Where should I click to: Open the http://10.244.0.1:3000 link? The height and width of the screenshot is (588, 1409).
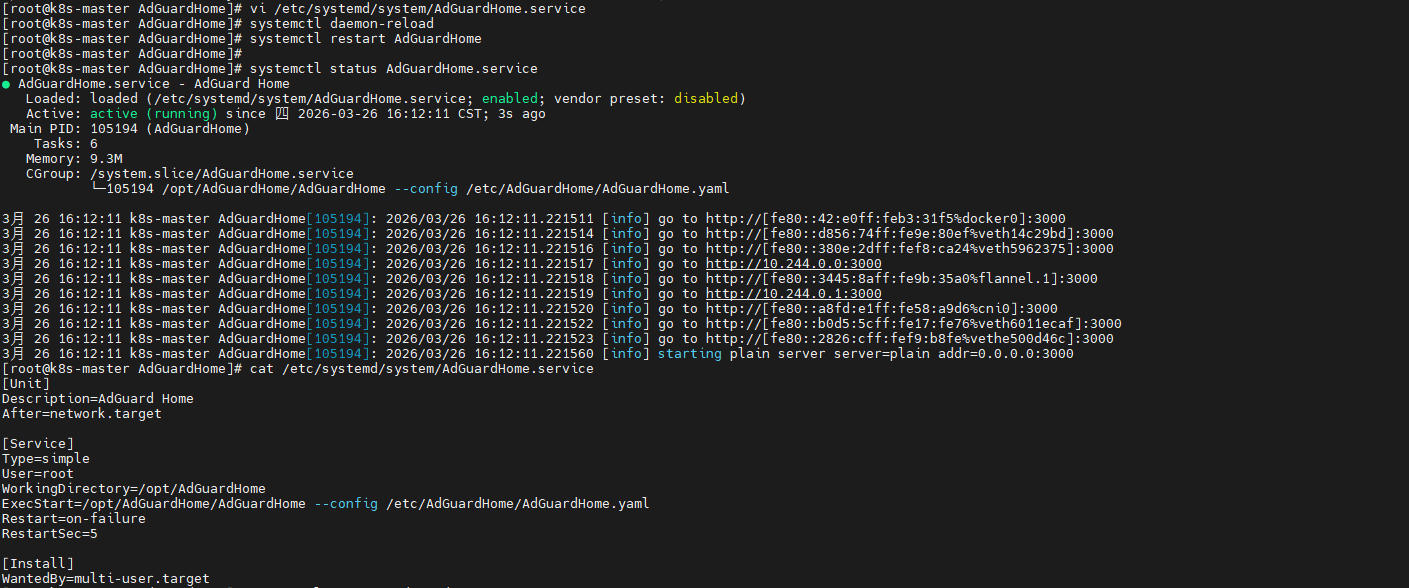point(794,294)
